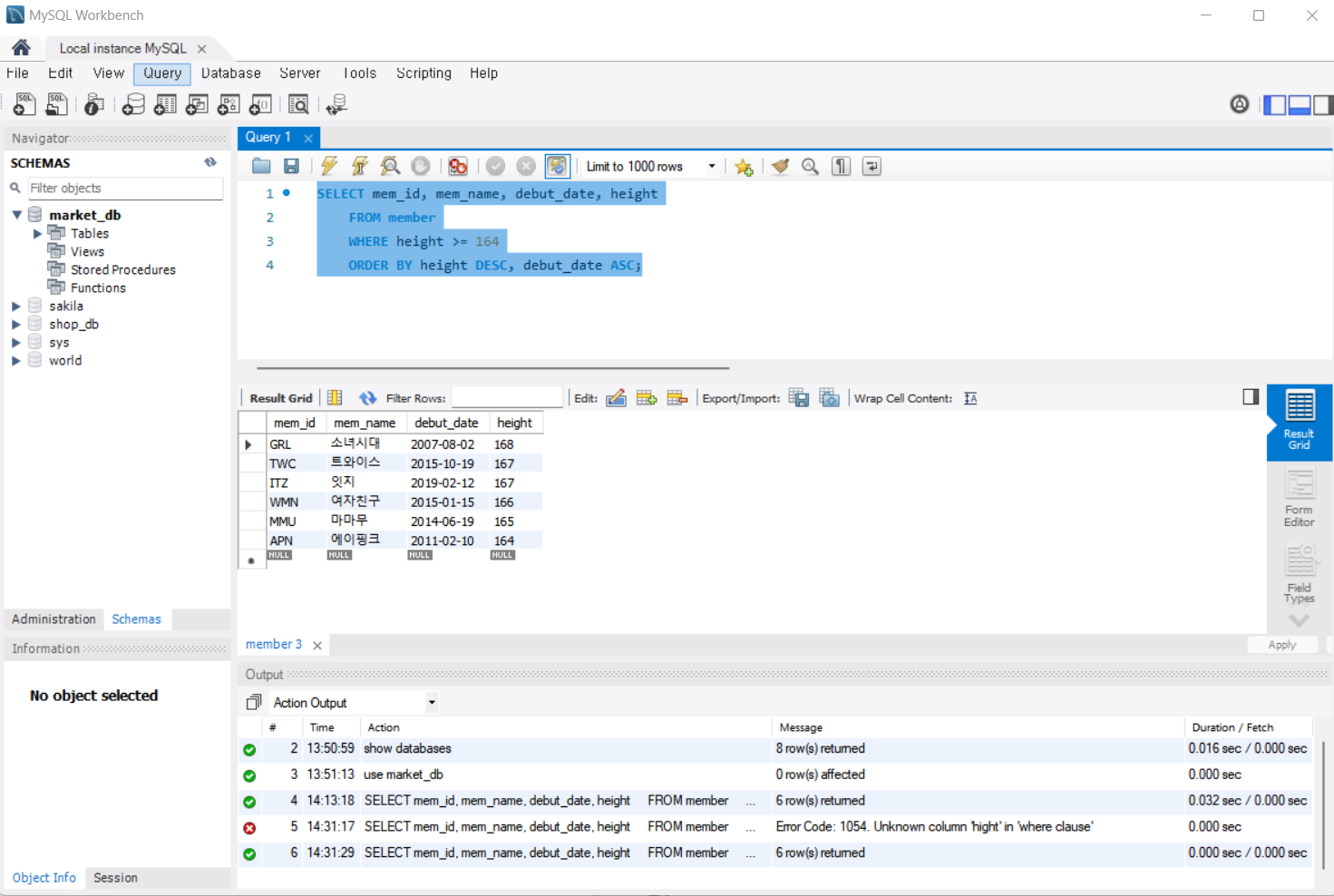Create a new stored procedure icon

pyautogui.click(x=229, y=105)
